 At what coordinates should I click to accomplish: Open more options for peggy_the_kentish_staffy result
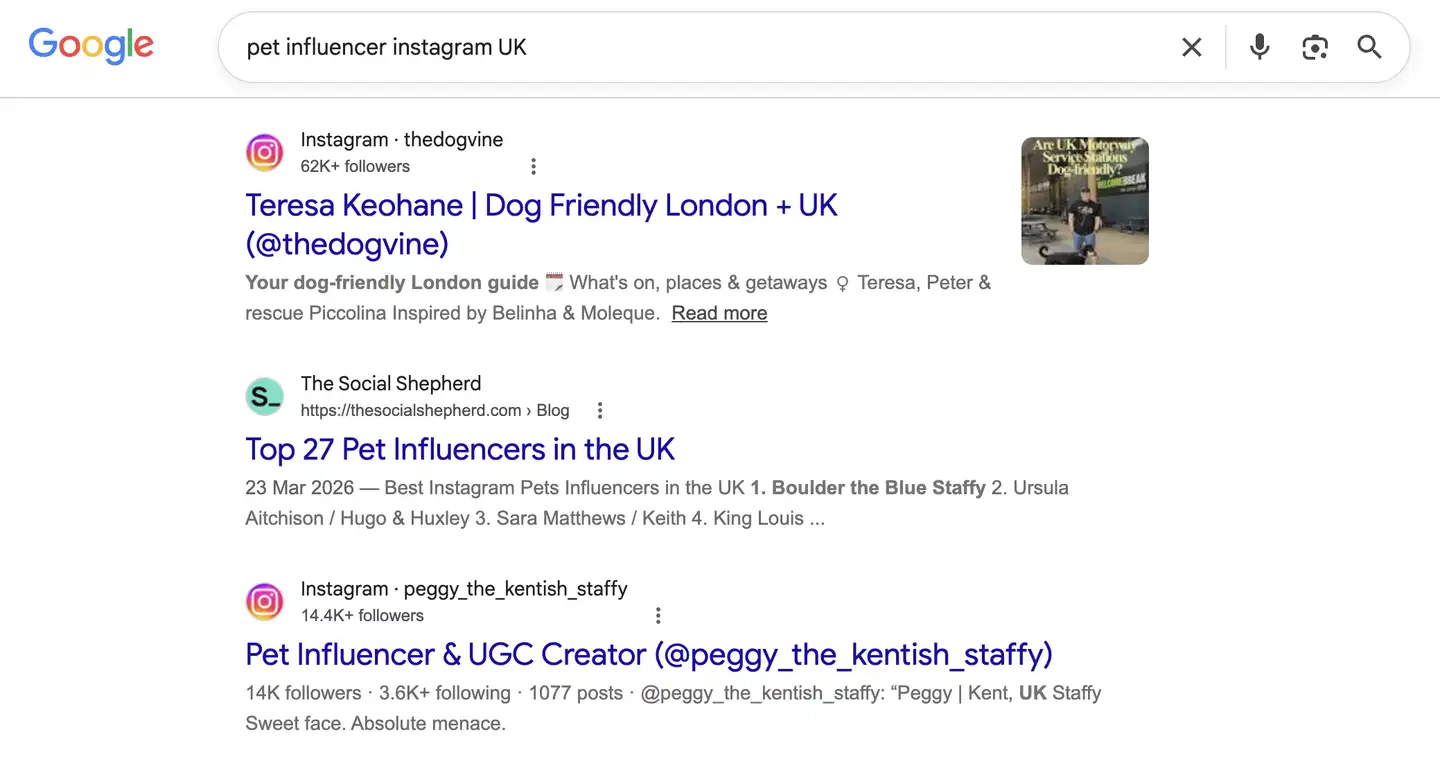click(x=658, y=615)
